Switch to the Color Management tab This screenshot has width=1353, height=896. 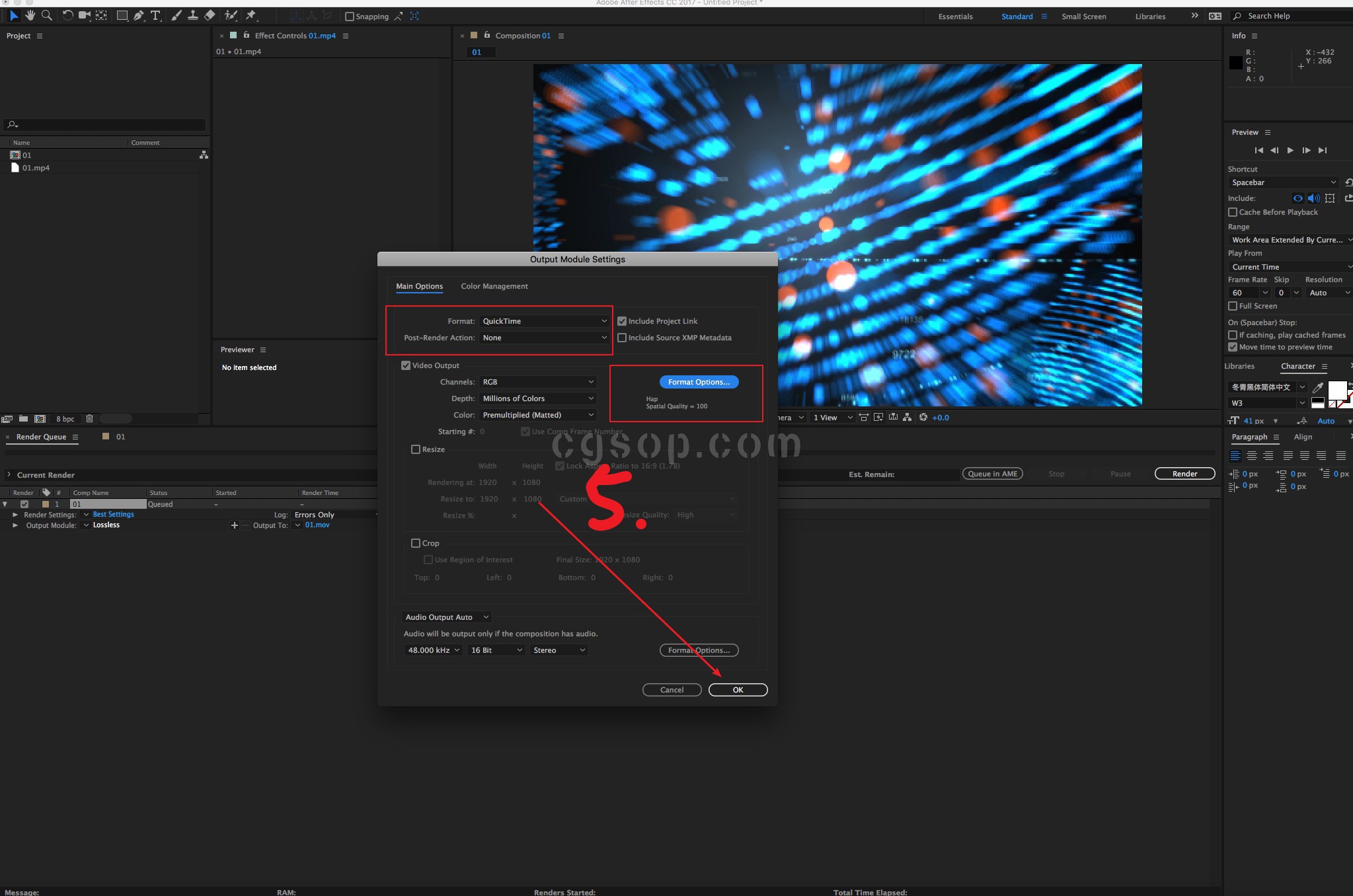click(x=494, y=286)
